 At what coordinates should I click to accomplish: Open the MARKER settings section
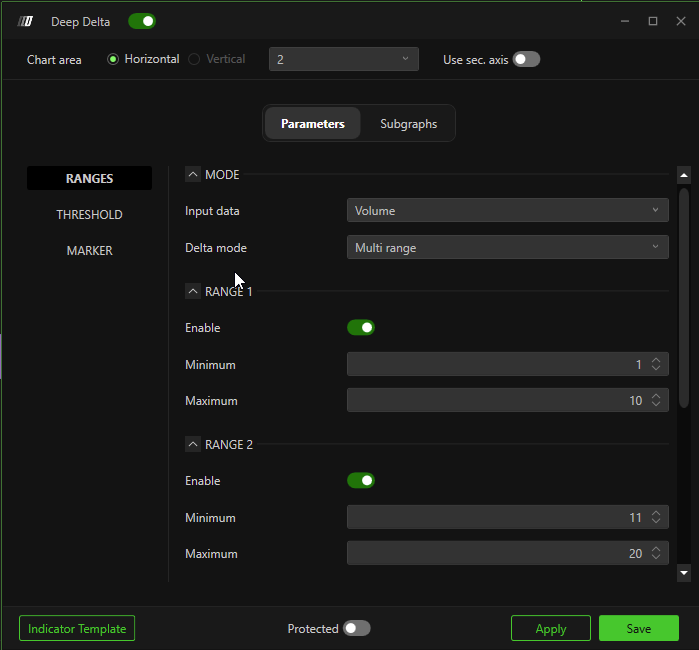point(89,251)
